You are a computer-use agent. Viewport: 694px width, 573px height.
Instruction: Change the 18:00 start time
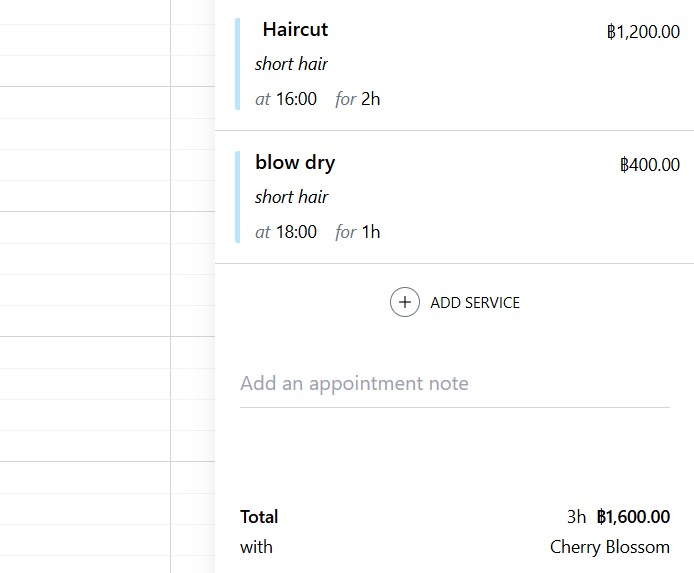click(297, 232)
